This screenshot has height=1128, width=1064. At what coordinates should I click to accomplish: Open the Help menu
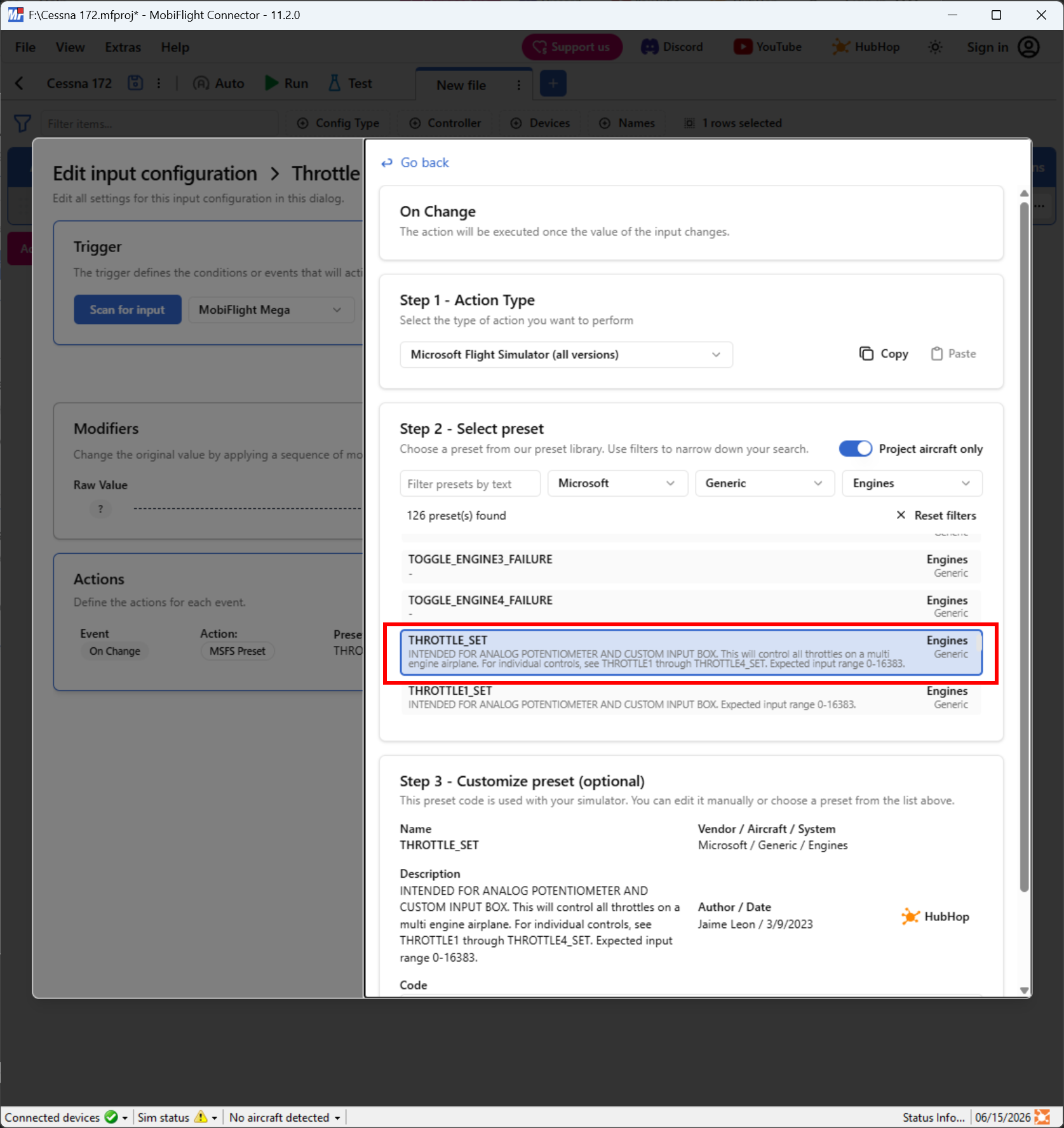(x=175, y=48)
